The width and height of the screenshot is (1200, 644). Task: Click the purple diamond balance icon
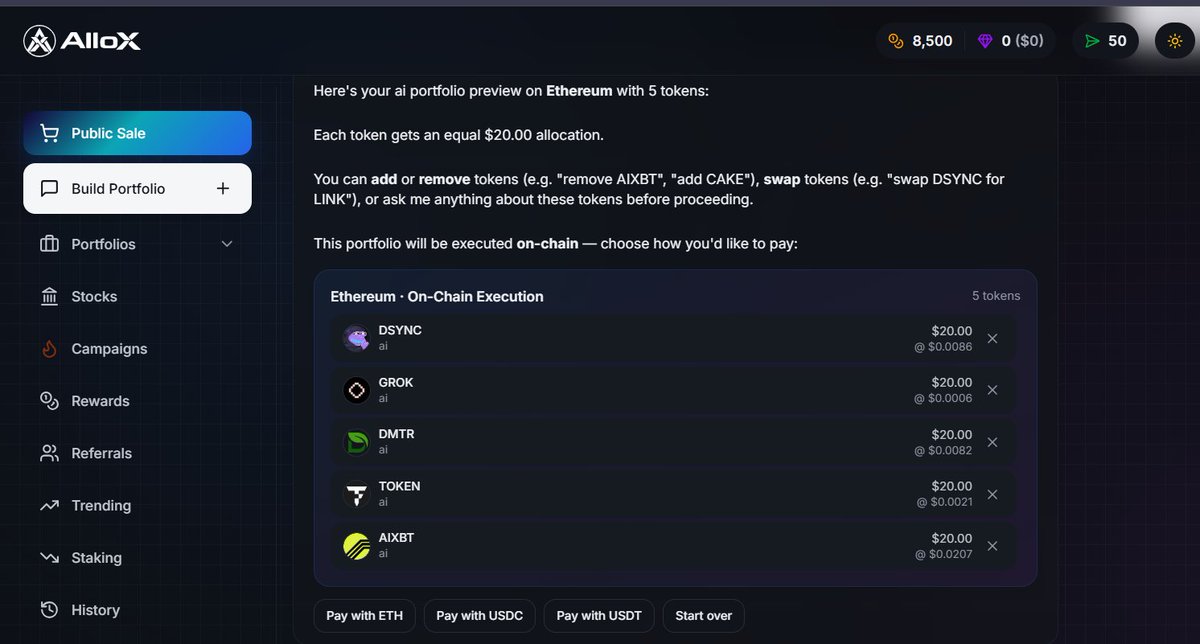[x=987, y=41]
